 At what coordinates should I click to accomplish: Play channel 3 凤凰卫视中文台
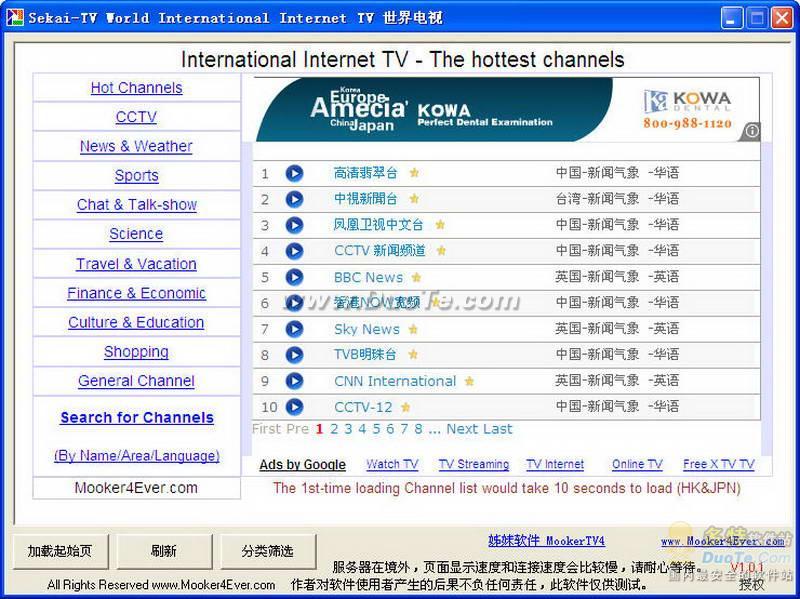pyautogui.click(x=294, y=225)
